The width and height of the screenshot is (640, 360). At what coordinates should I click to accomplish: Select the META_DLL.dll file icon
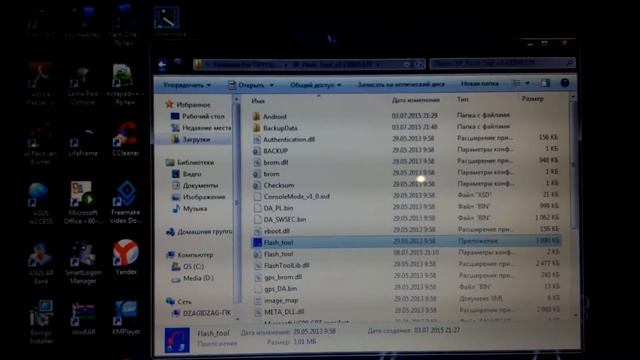coord(258,312)
